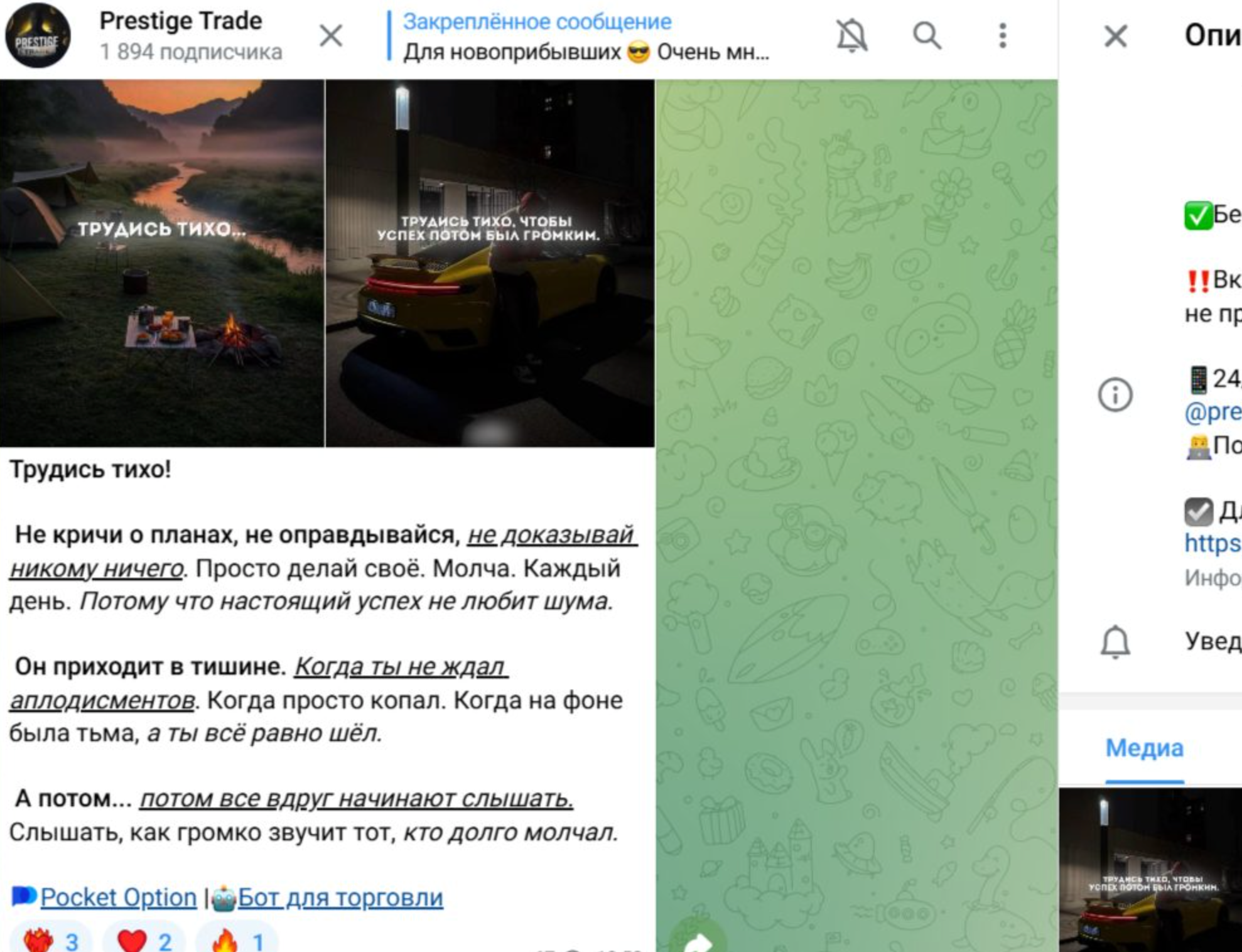Screen dimensions: 1242x952
Task: Toggle notifications via bell icon in sidebar
Action: tap(1115, 641)
